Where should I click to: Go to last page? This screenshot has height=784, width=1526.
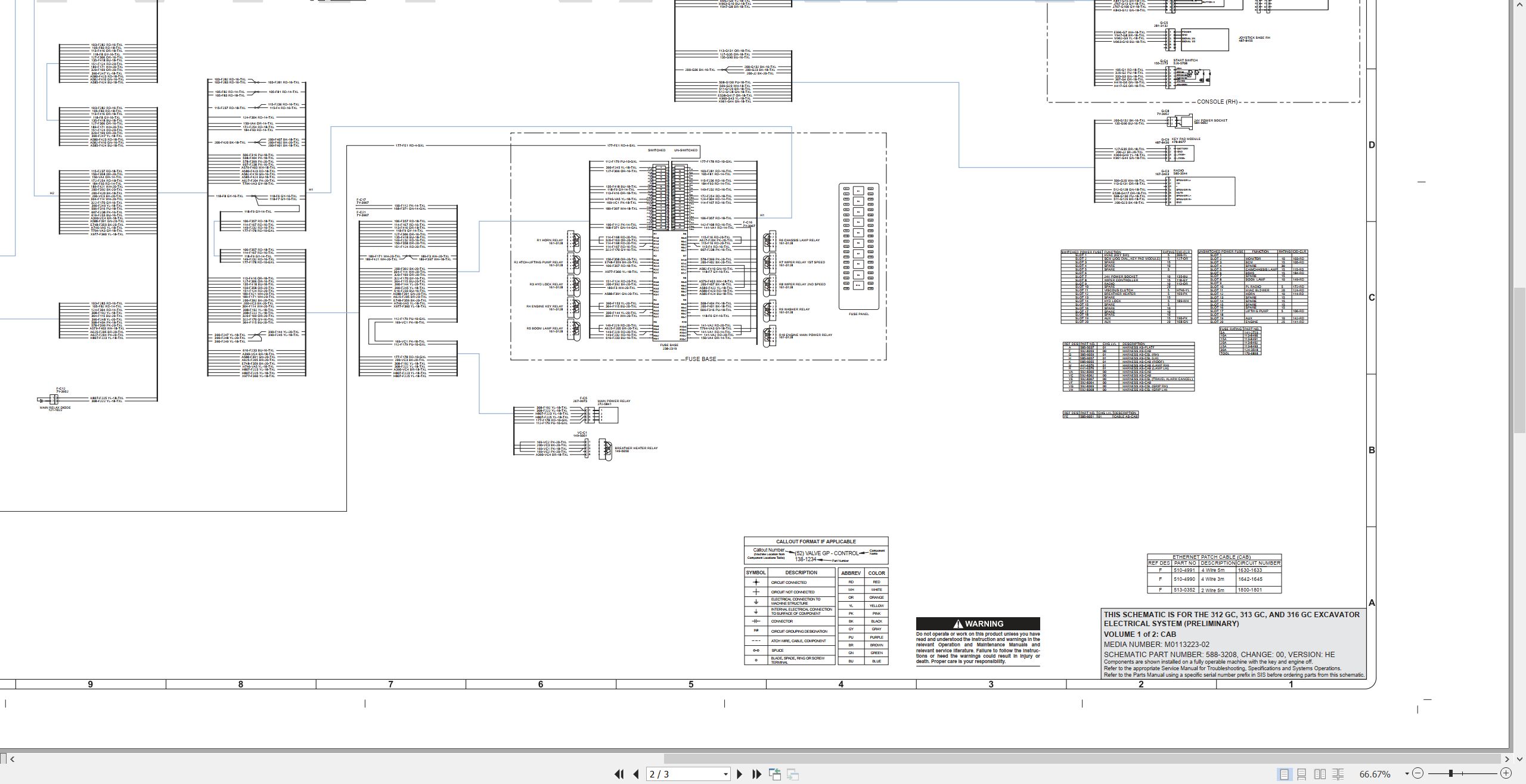click(x=757, y=774)
